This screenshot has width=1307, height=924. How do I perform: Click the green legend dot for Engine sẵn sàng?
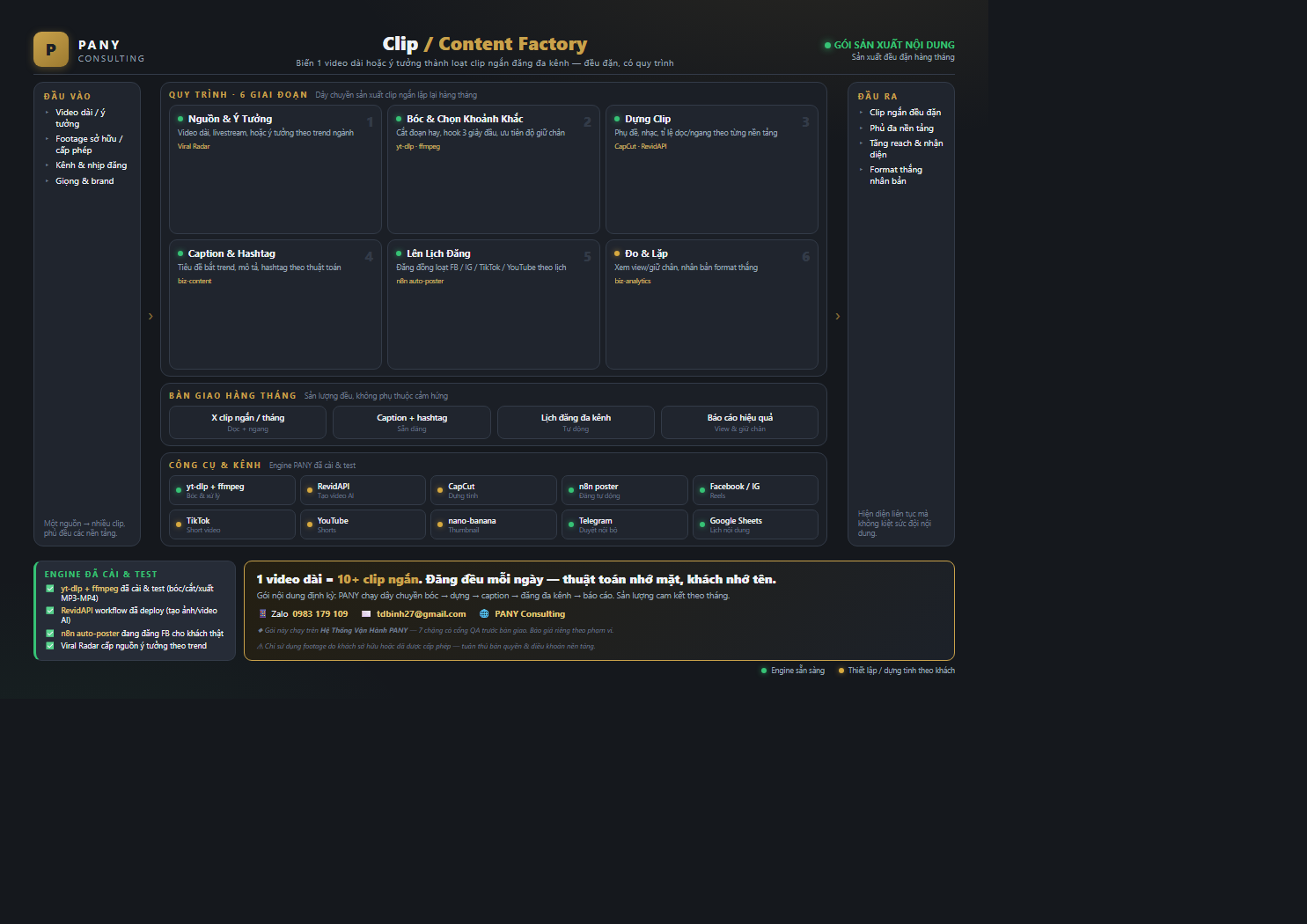(x=764, y=671)
